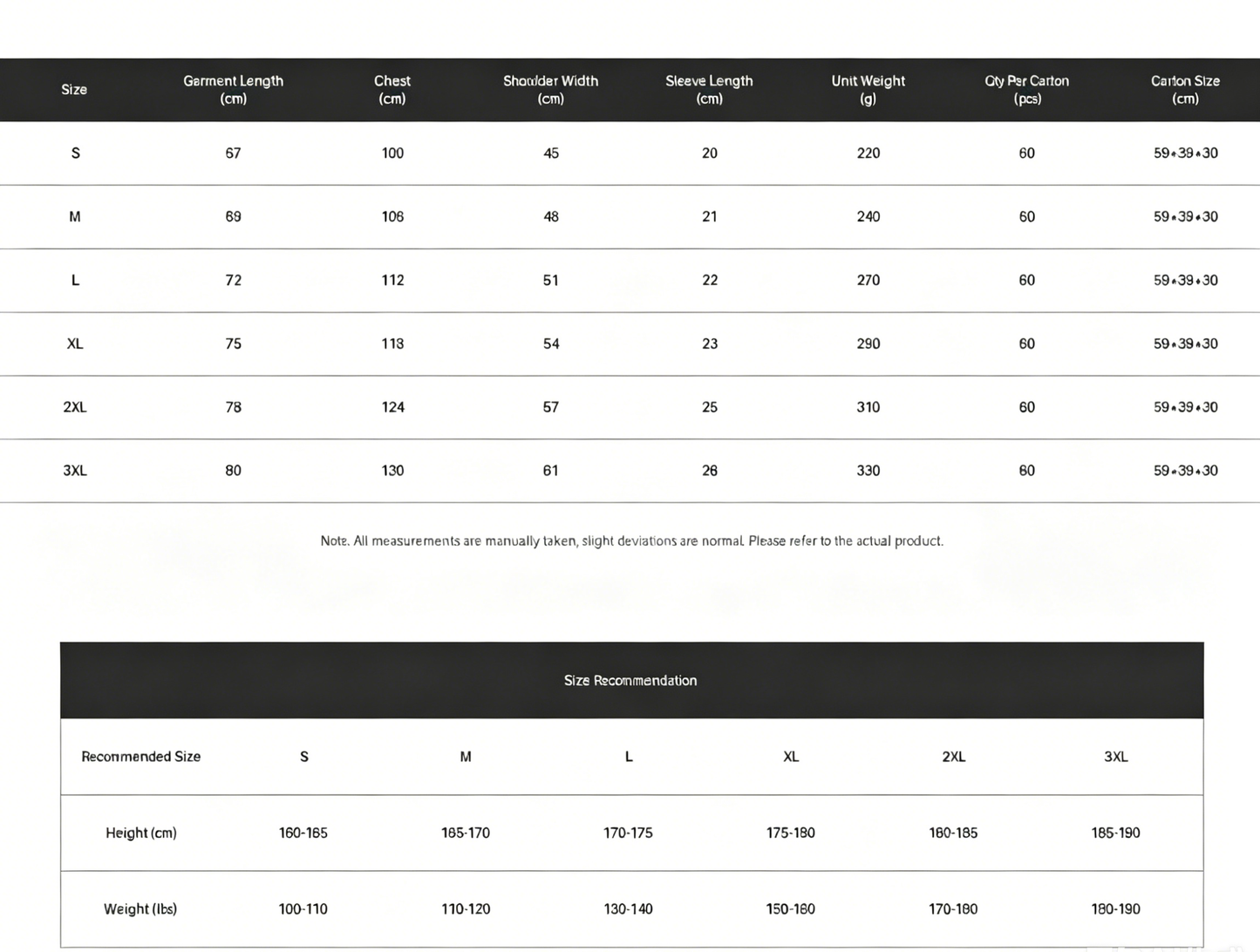Click the Height (cm) row label

140,833
